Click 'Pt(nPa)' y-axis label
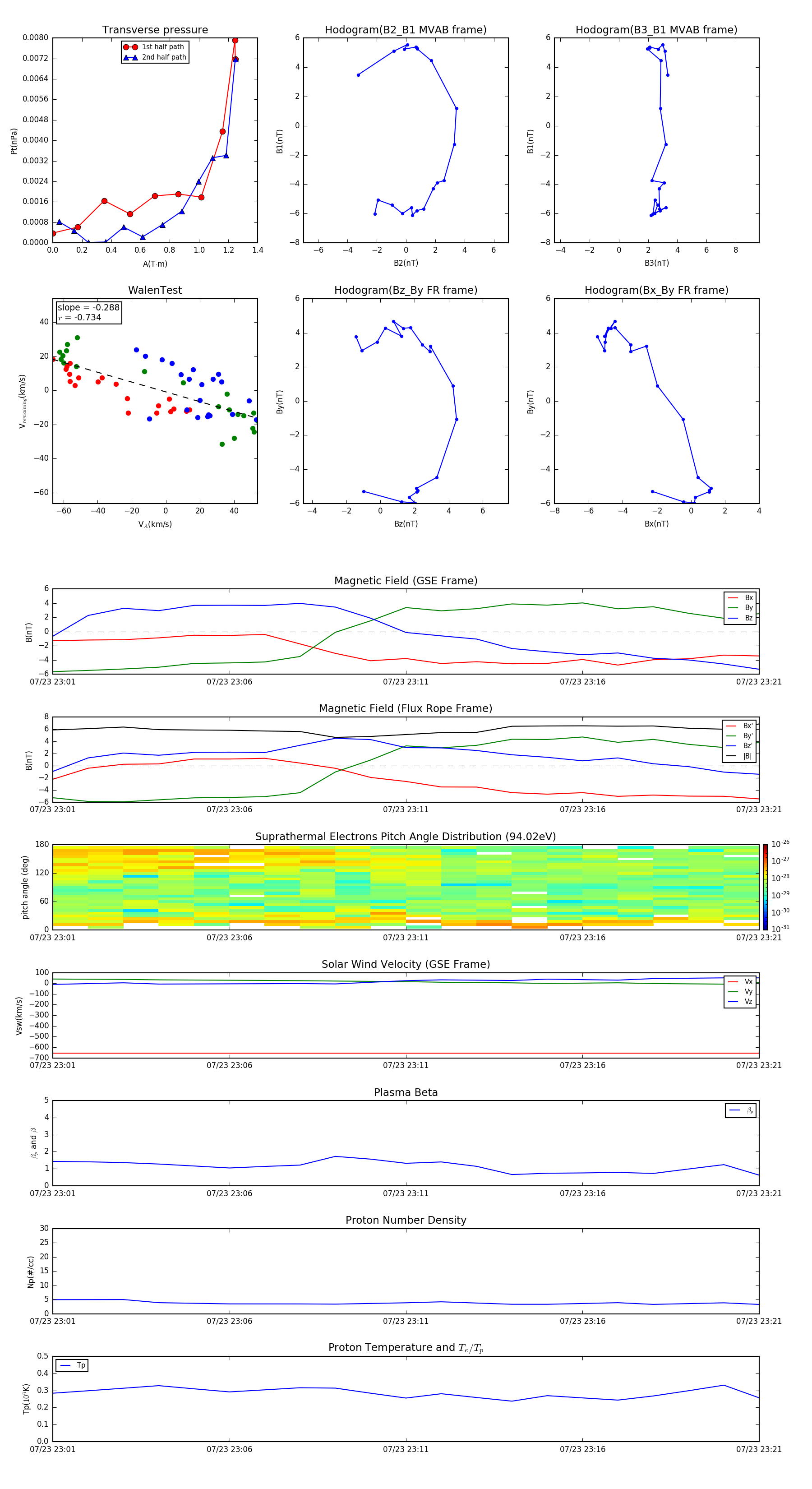The image size is (812, 1489). 14,141
